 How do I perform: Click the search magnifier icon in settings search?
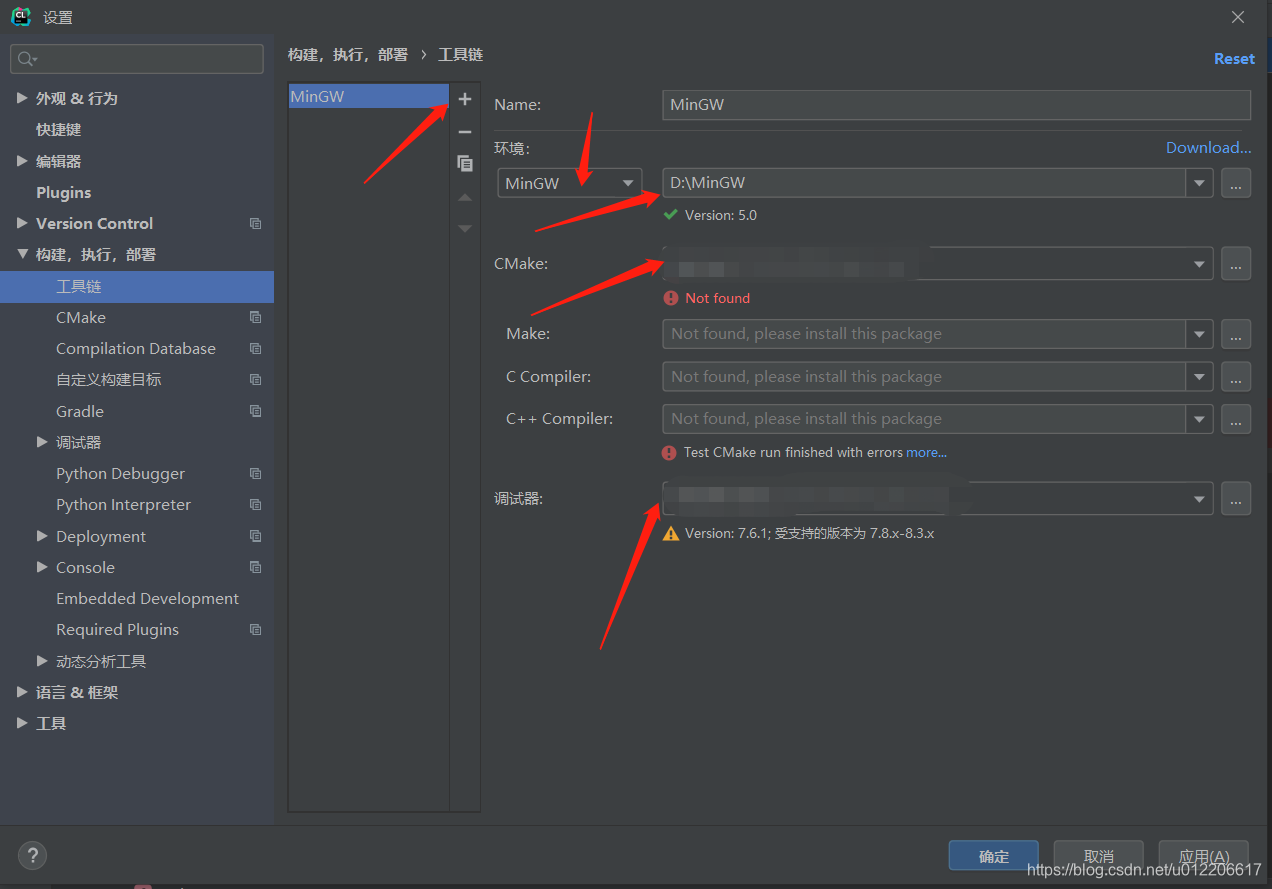(x=27, y=59)
